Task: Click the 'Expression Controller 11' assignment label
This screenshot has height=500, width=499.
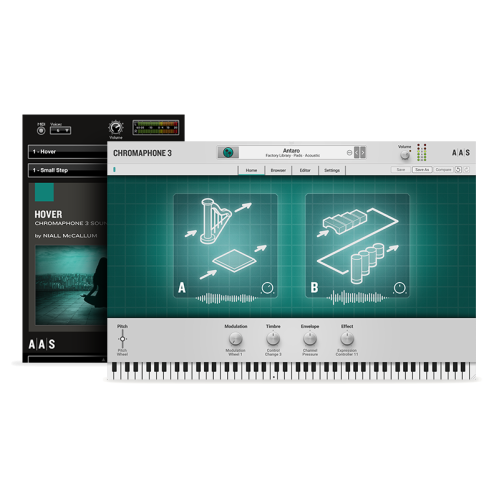Action: tap(347, 352)
